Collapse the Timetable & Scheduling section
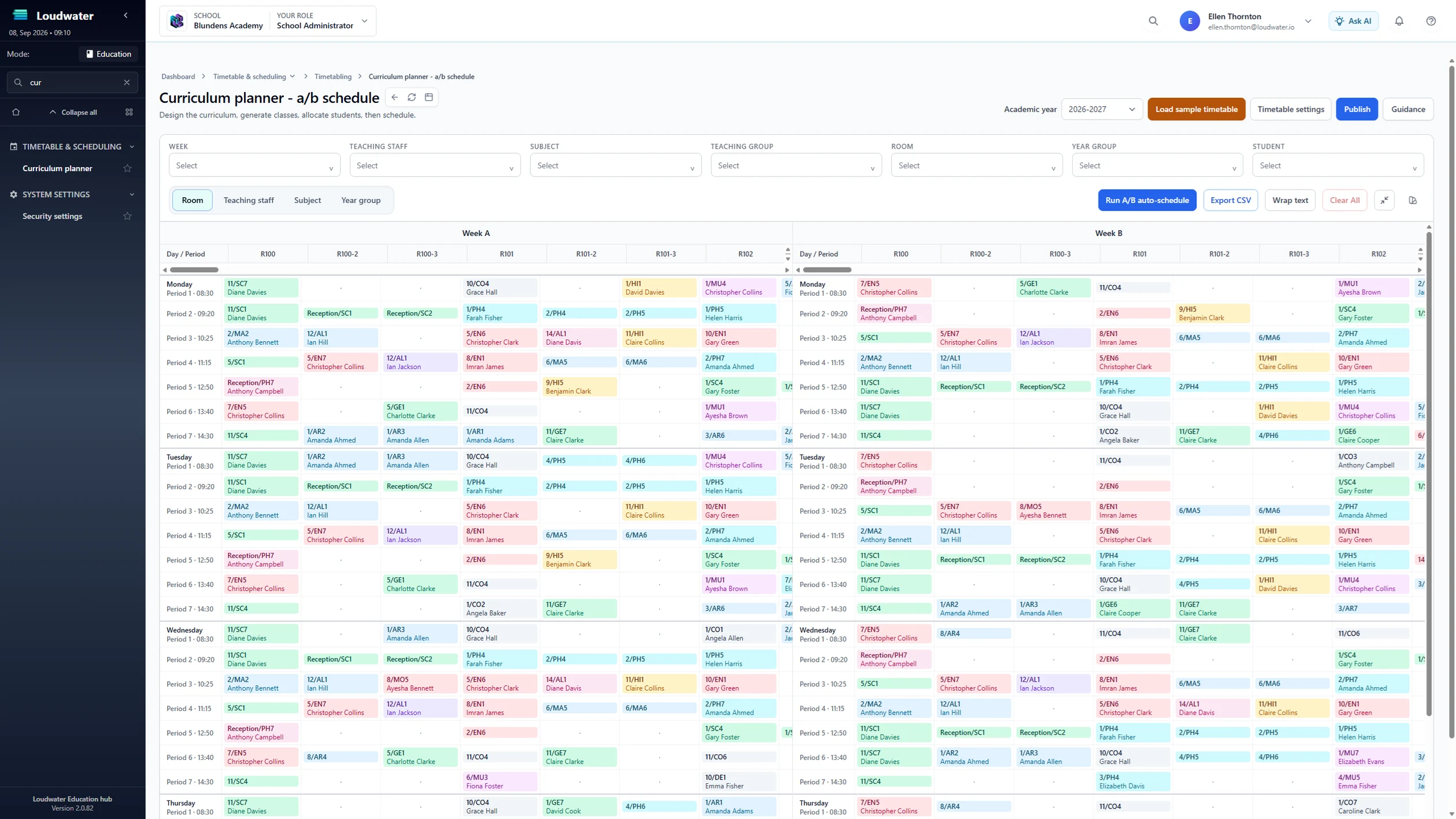1456x819 pixels. coord(132,147)
